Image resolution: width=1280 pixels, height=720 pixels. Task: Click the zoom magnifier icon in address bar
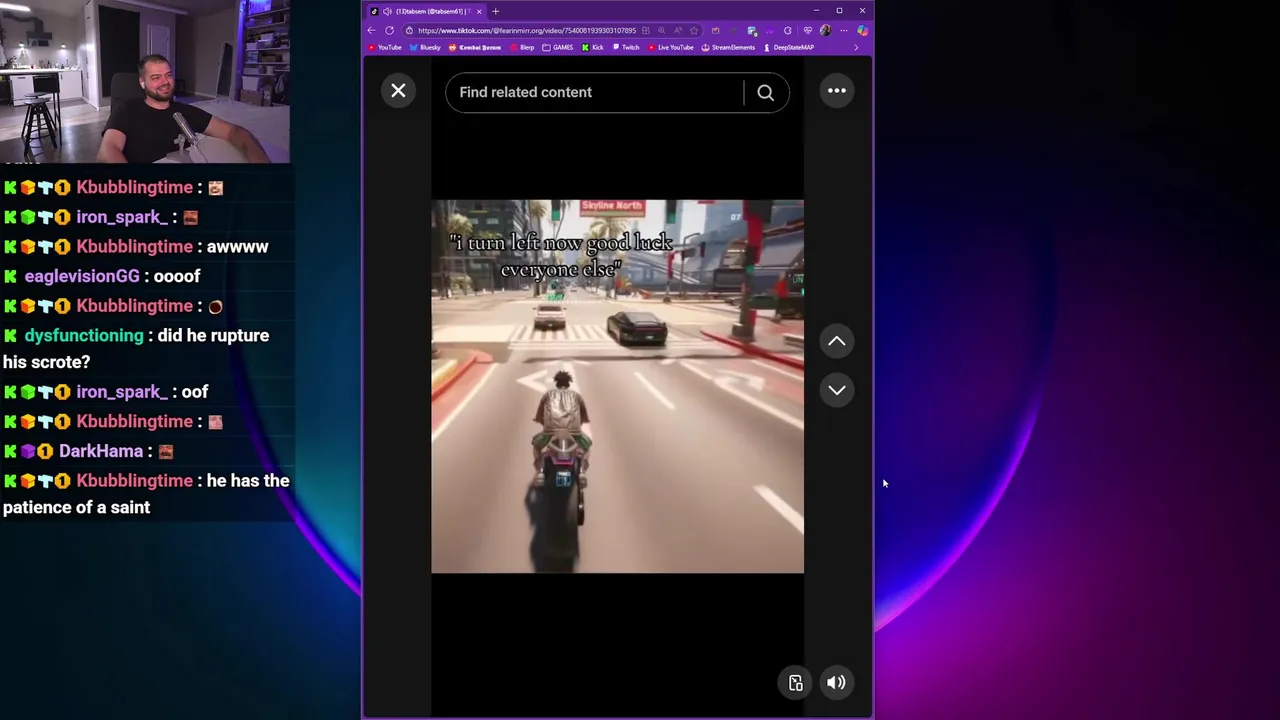[661, 30]
